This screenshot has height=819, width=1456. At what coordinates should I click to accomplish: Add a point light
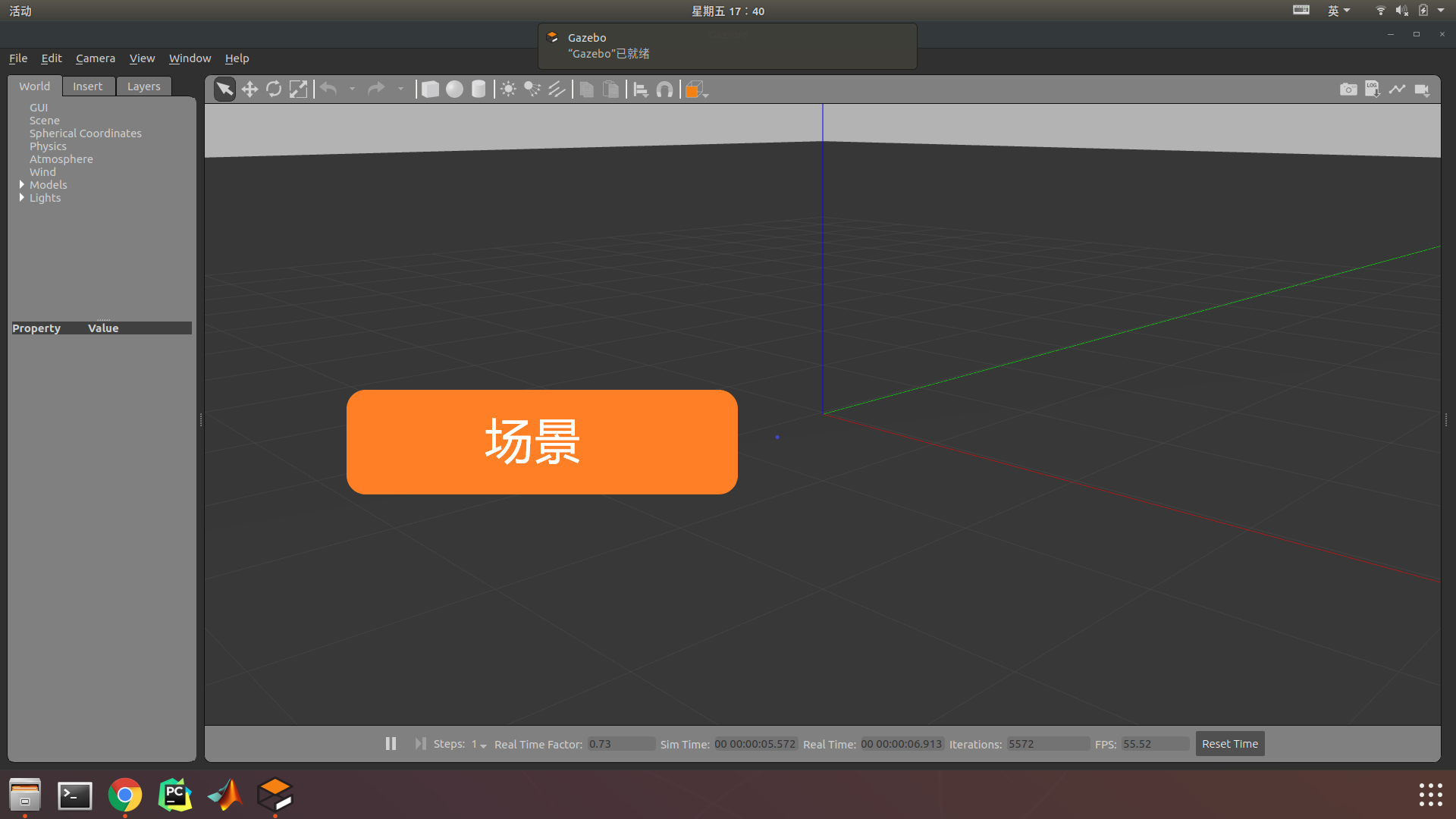[x=508, y=89]
